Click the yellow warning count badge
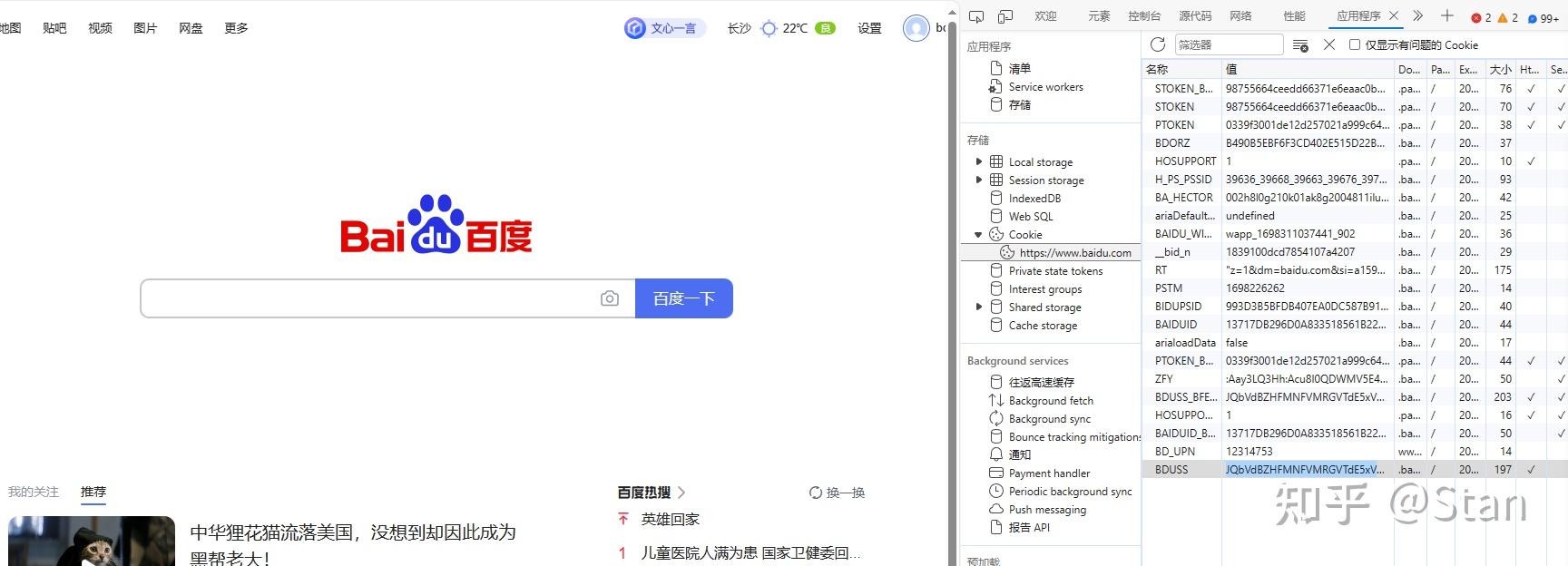1568x566 pixels. (x=1507, y=17)
